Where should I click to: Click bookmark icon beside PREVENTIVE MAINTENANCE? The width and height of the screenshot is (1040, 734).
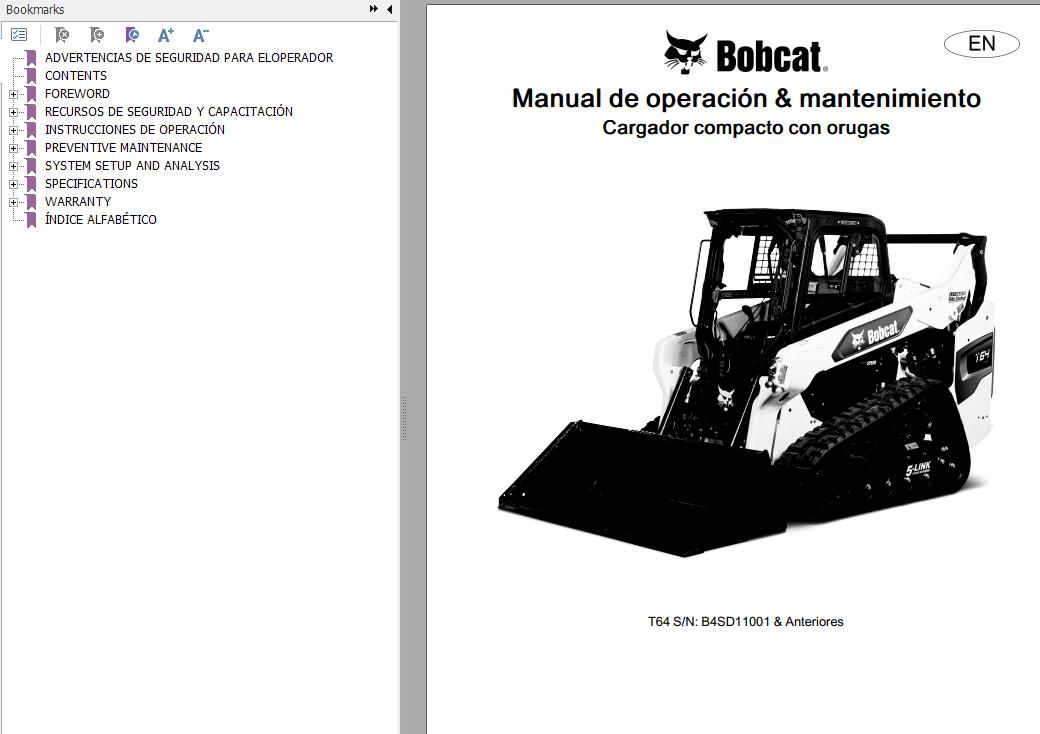[x=31, y=147]
